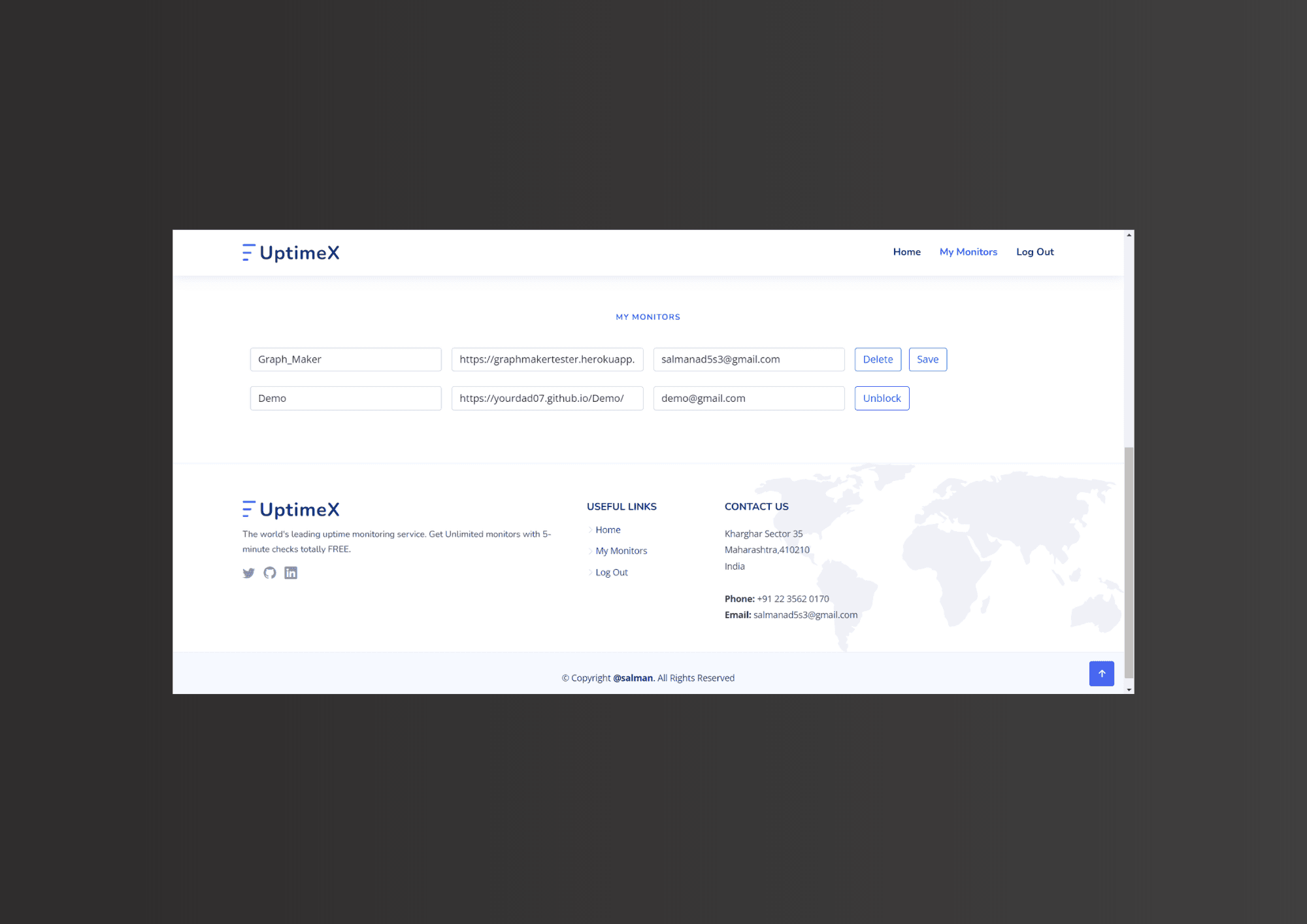Screen dimensions: 1307x924
Task: Open the GitHub icon in the footer
Action: pyautogui.click(x=270, y=572)
